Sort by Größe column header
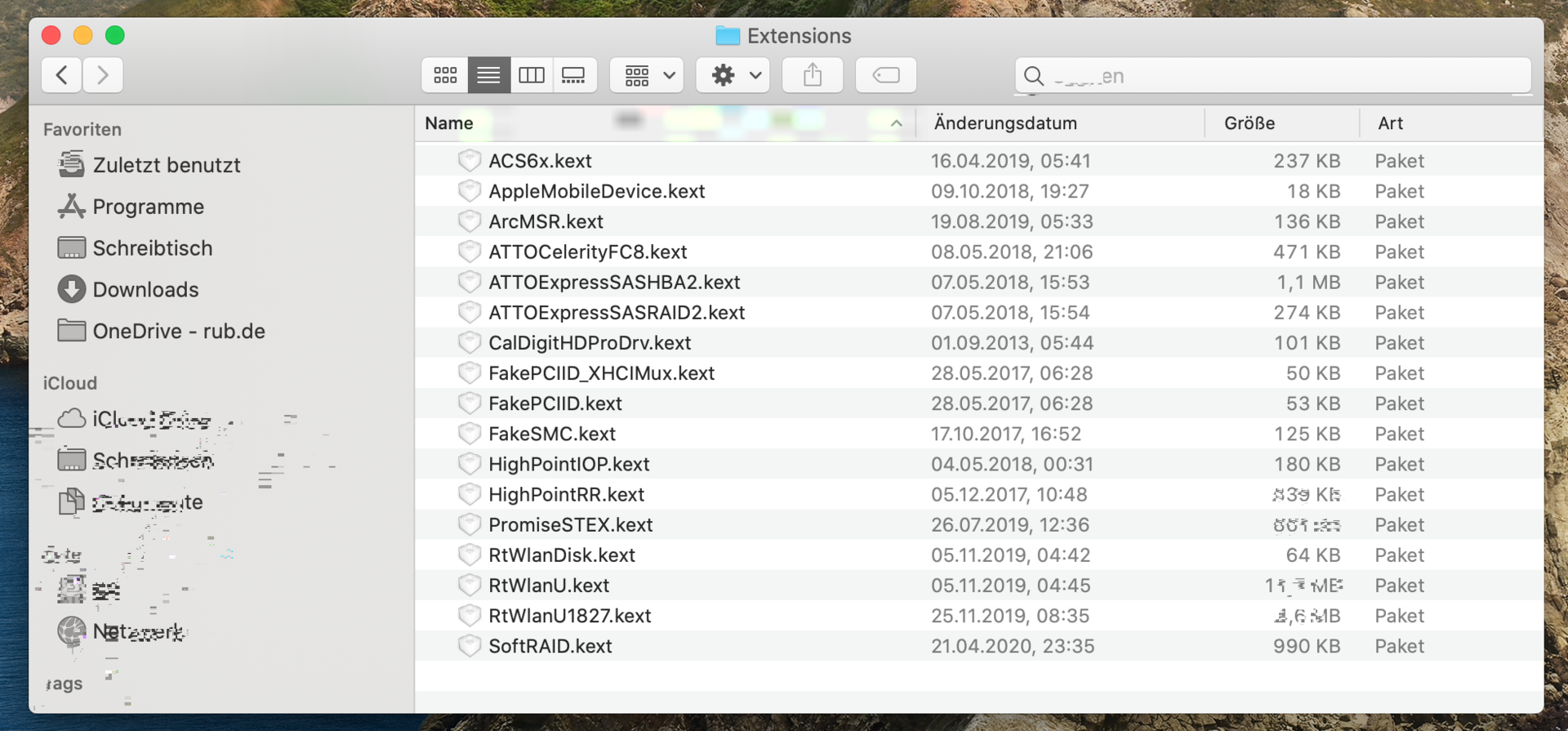The height and width of the screenshot is (731, 1568). coord(1249,123)
